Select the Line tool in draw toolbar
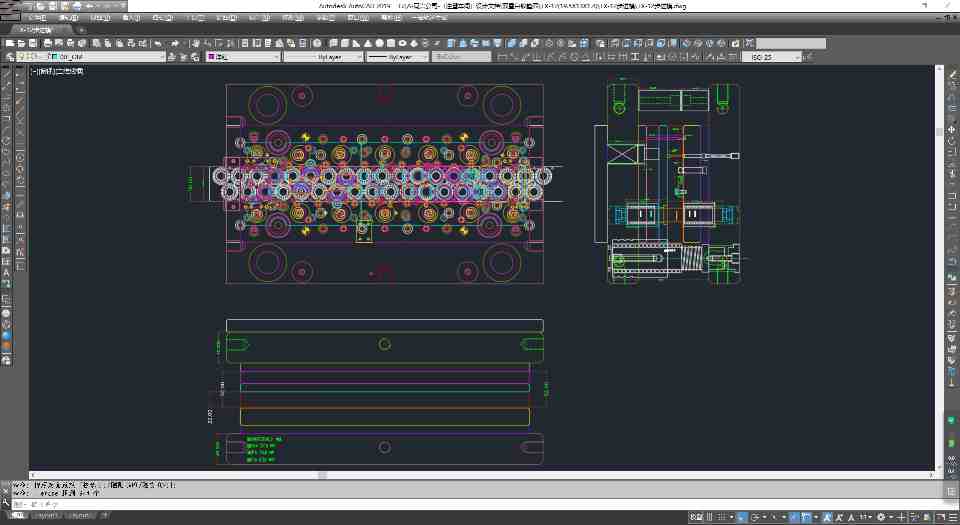 [x=7, y=74]
